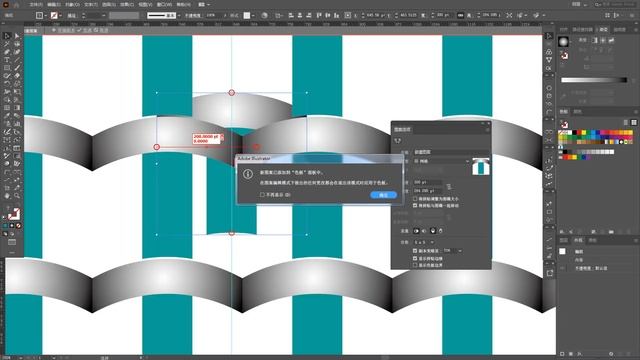Tick the "不再显示" checkbox in dialog
Viewport: 640px width, 360px height.
click(262, 195)
